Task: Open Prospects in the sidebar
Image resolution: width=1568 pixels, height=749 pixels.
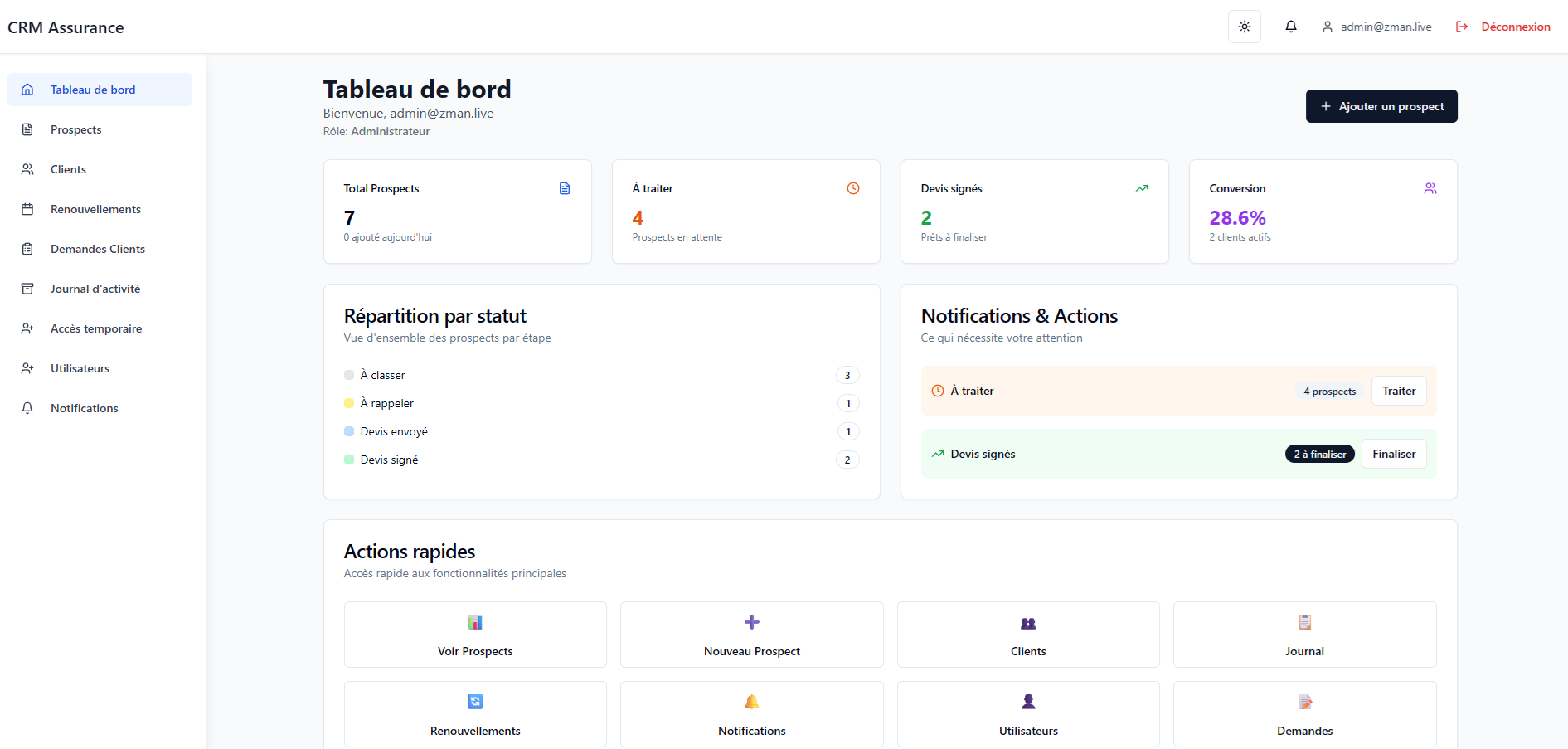Action: 75,129
